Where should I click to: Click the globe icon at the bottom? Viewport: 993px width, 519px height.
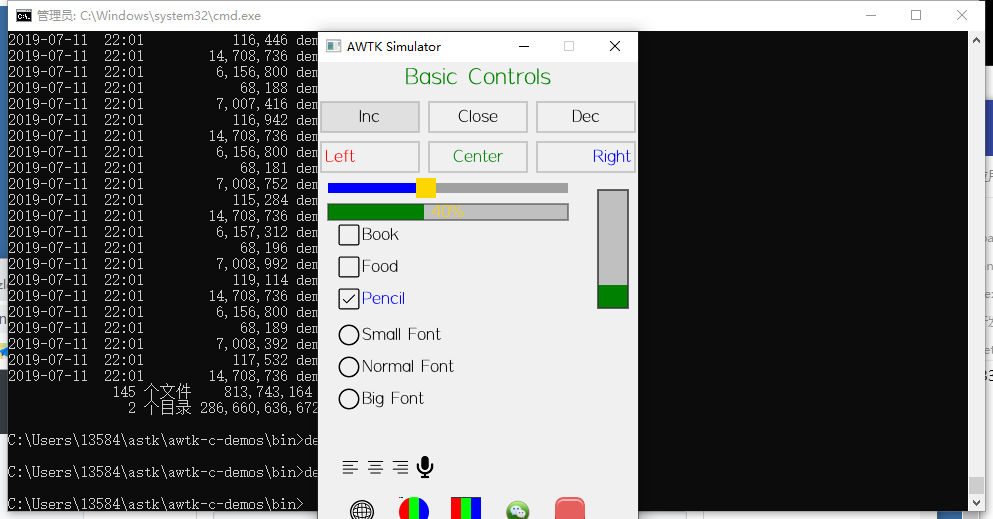point(362,510)
